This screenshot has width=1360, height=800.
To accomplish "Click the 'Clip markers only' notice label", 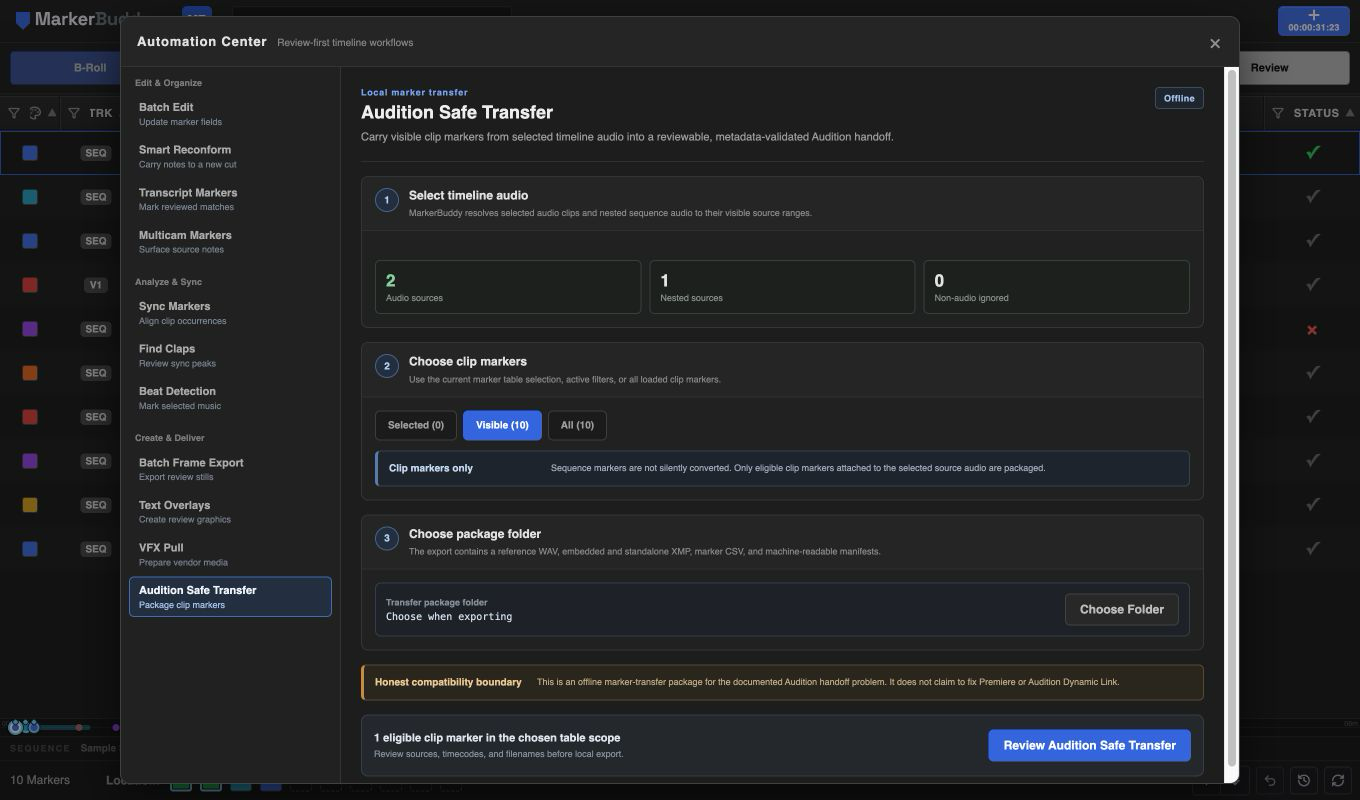I will coord(431,468).
